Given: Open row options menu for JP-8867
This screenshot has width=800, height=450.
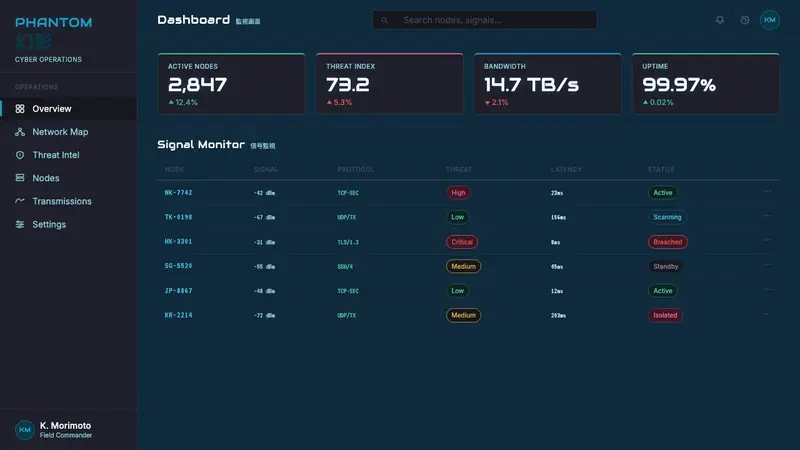Looking at the screenshot, I should pyautogui.click(x=767, y=289).
